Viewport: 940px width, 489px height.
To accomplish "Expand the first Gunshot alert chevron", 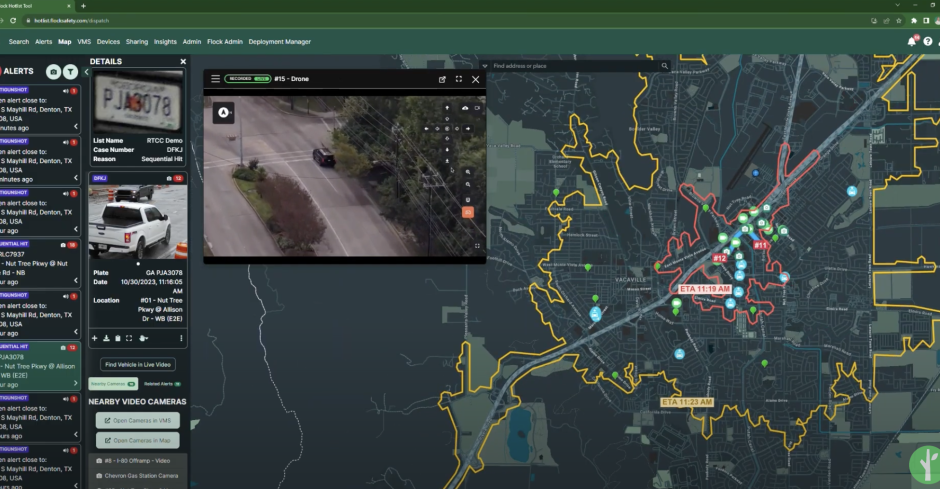I will point(76,126).
